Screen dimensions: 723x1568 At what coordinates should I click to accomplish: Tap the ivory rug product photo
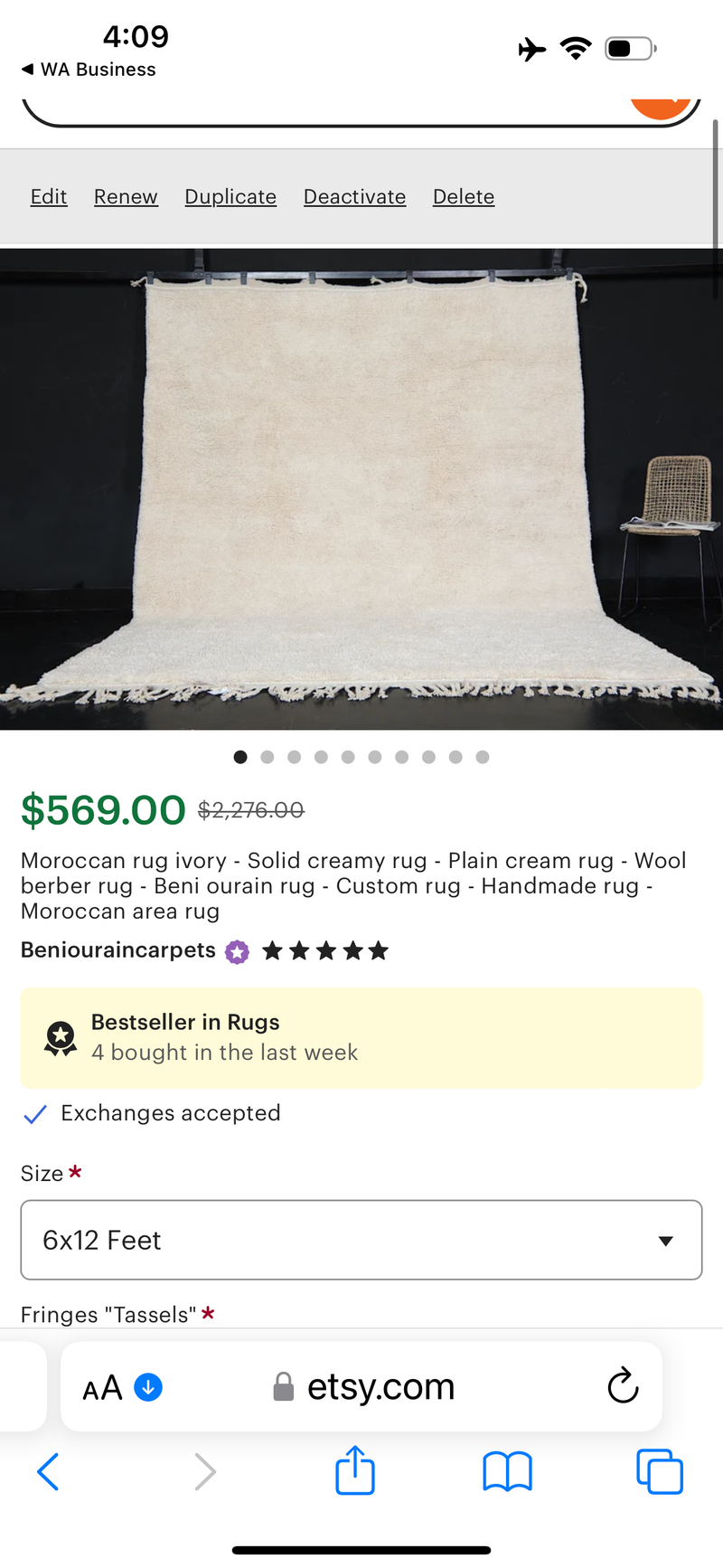click(x=361, y=488)
